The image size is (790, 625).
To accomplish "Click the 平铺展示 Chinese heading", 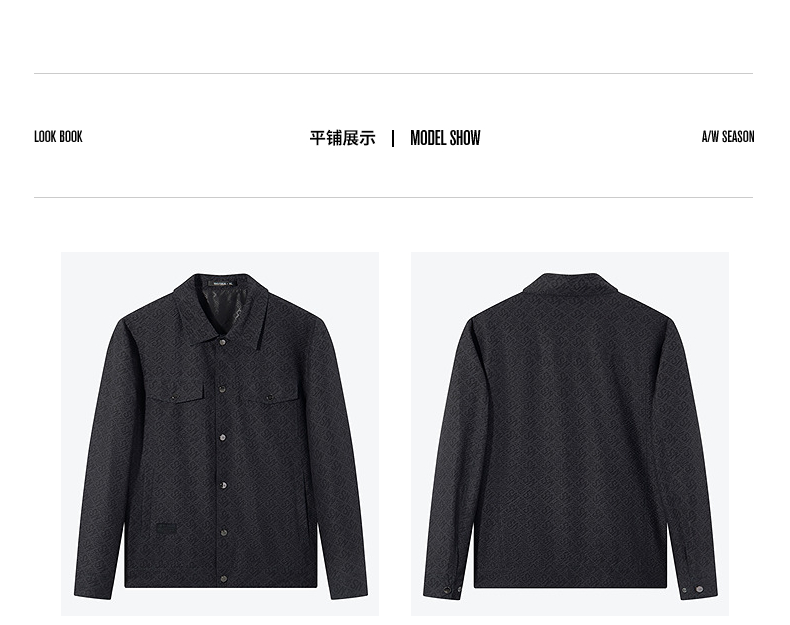I will point(342,138).
